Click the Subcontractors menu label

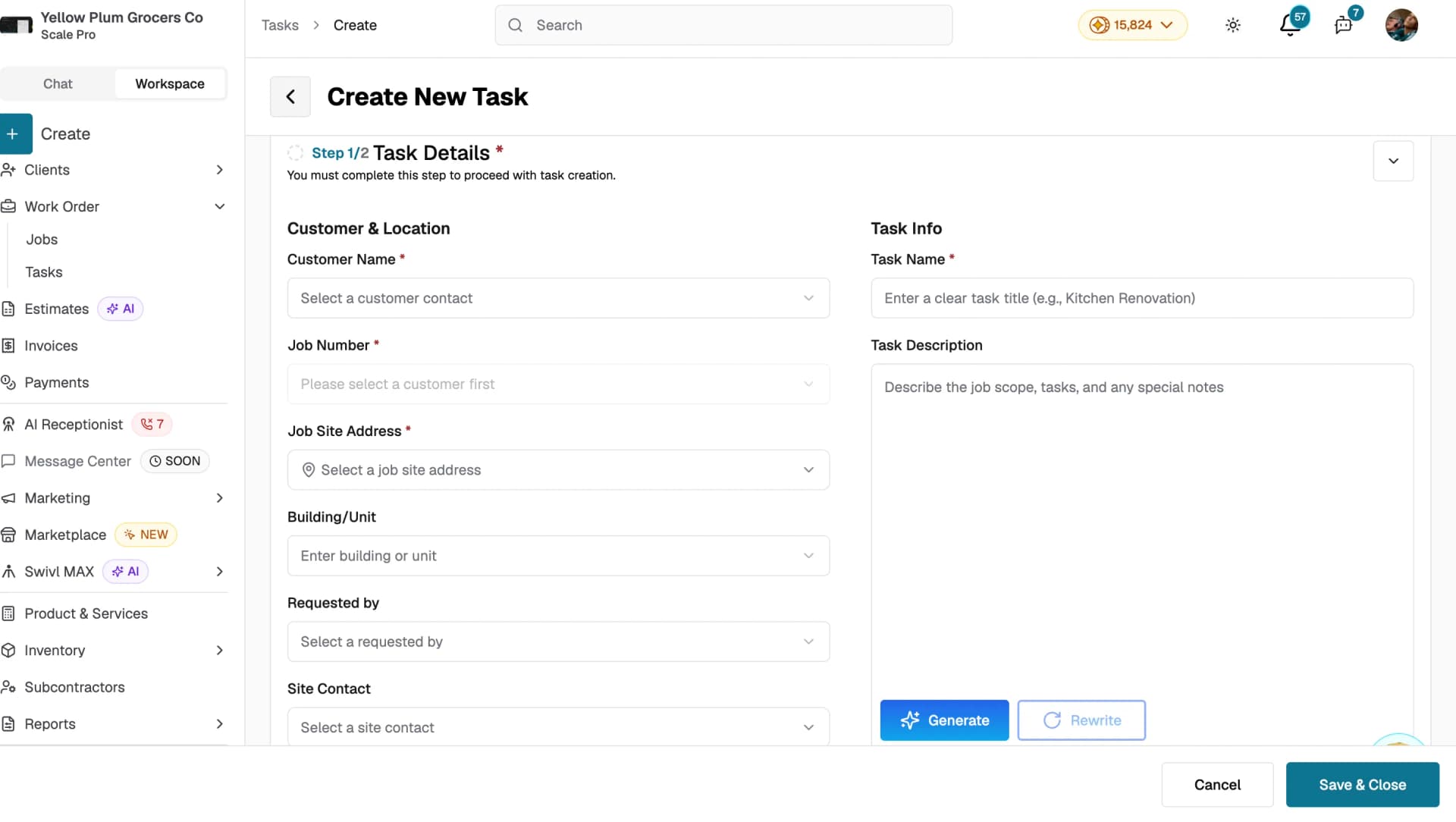[x=74, y=687]
